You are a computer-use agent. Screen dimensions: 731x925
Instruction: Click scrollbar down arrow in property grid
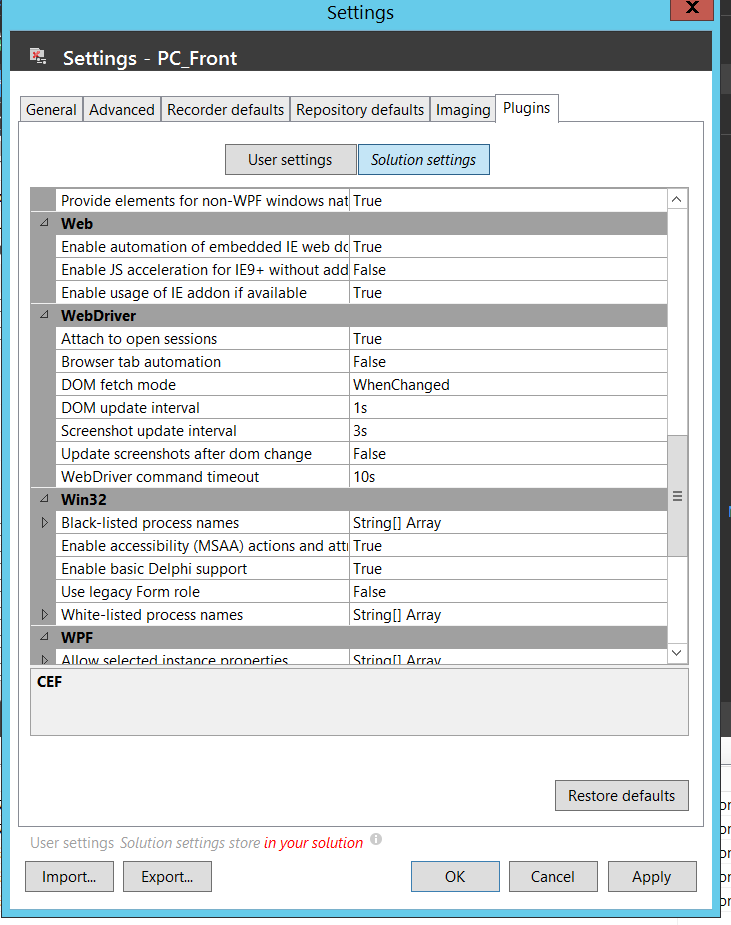tap(677, 653)
